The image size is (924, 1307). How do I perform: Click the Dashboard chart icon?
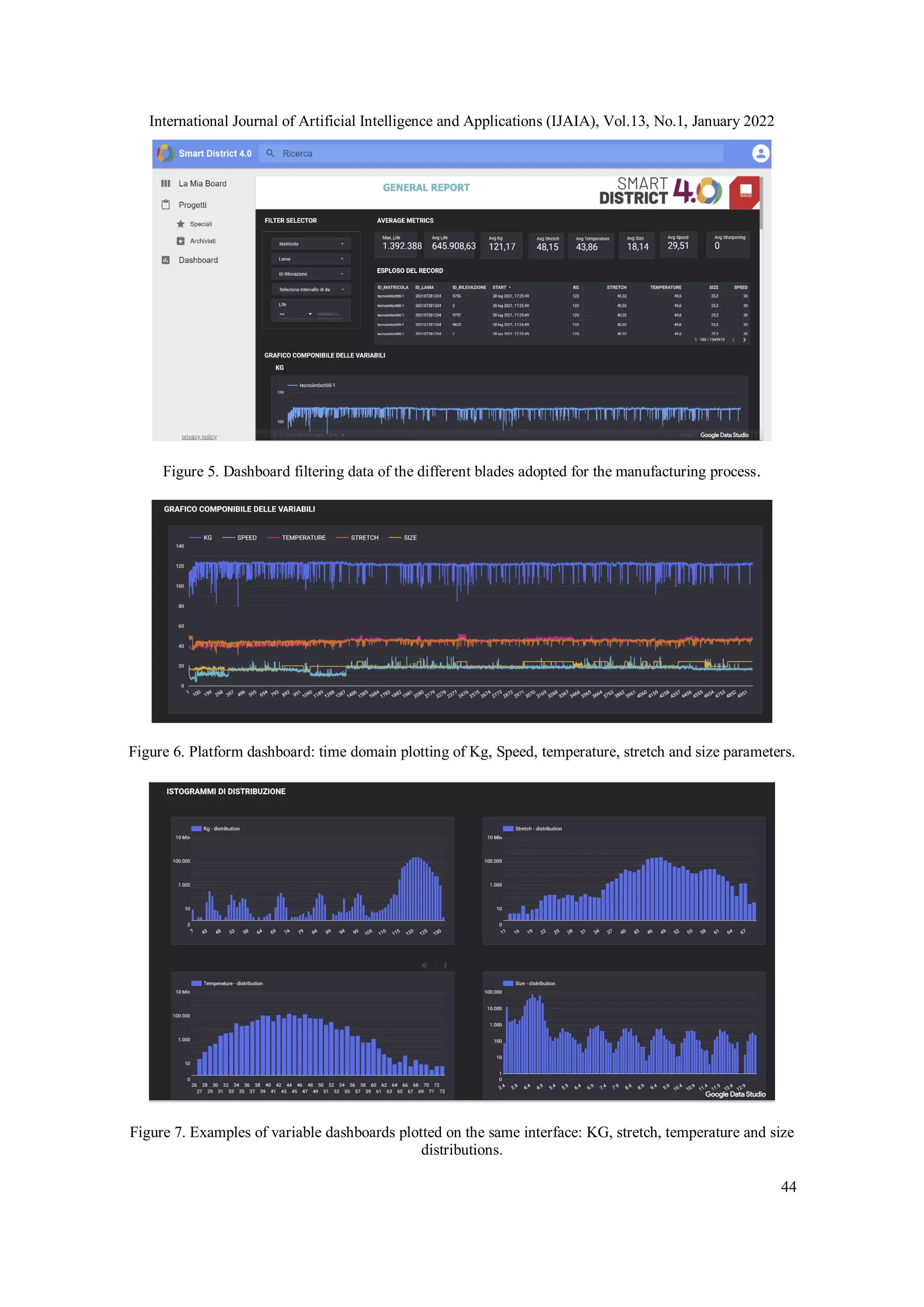[x=166, y=260]
